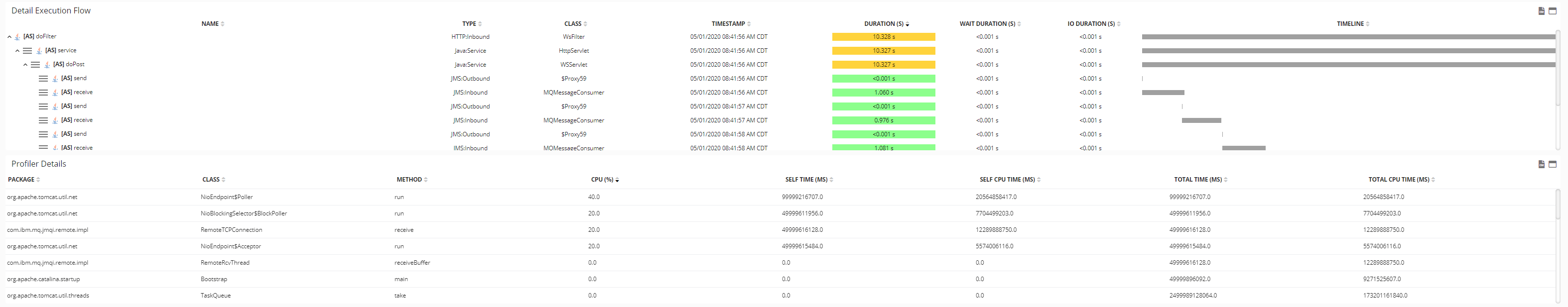Open the hamburger menu for doPost row
This screenshot has width=1568, height=307.
(x=35, y=65)
